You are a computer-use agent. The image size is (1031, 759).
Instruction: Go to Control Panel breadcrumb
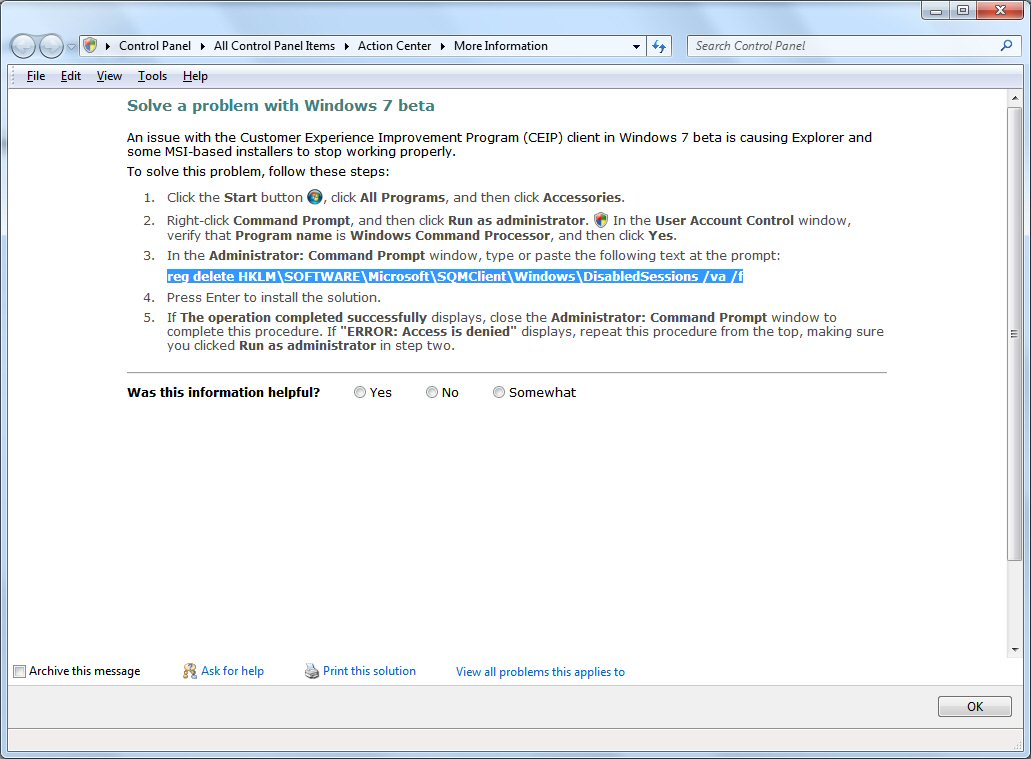point(155,46)
